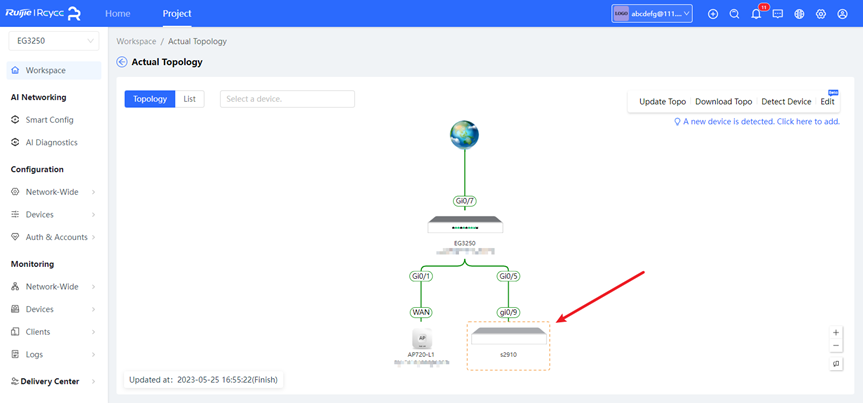The image size is (863, 403).
Task: Open the abcdefg@111 account dropdown
Action: (652, 14)
